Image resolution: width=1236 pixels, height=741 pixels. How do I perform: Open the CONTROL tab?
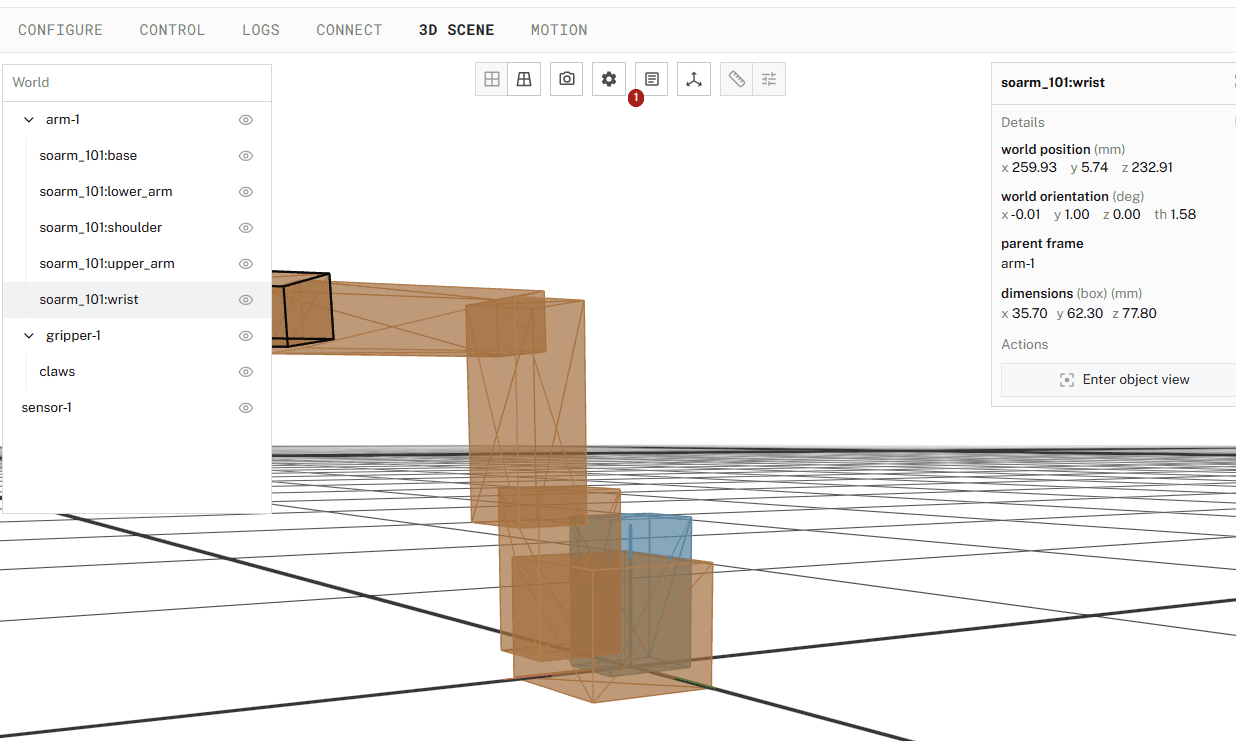172,30
